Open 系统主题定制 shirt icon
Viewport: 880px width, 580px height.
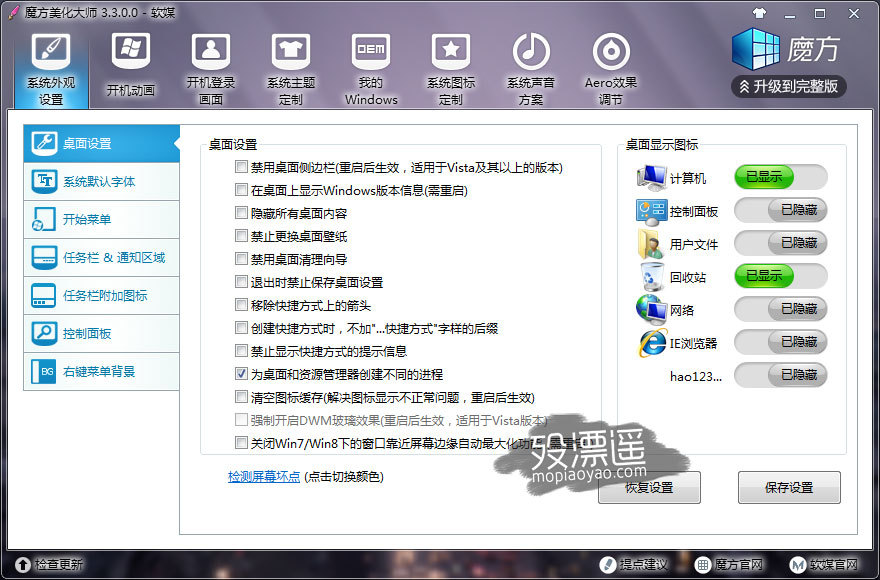(291, 51)
